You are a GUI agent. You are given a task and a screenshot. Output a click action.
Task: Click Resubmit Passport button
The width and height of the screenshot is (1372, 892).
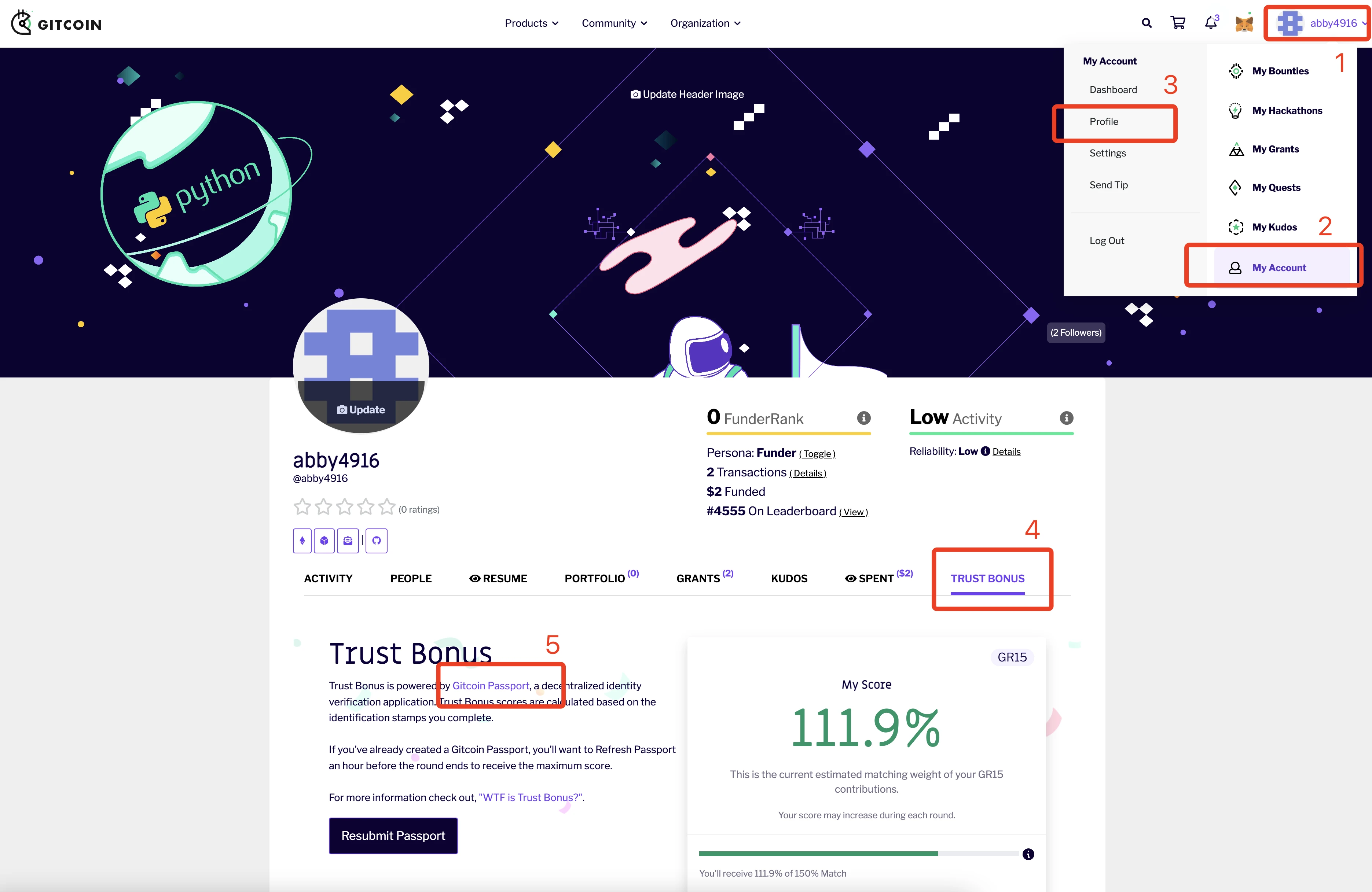click(393, 835)
